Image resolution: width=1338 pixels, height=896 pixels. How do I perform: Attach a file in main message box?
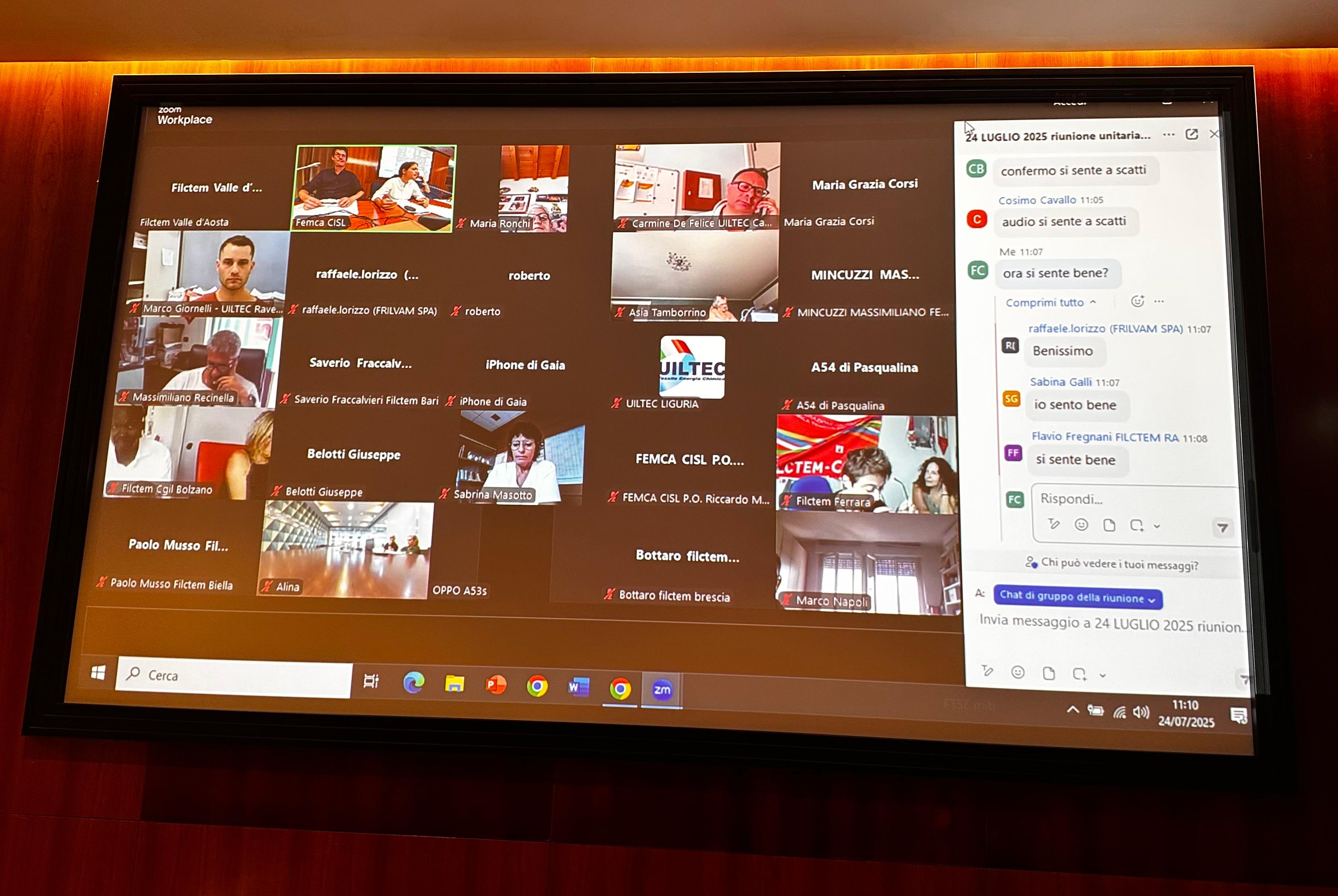tap(1049, 674)
